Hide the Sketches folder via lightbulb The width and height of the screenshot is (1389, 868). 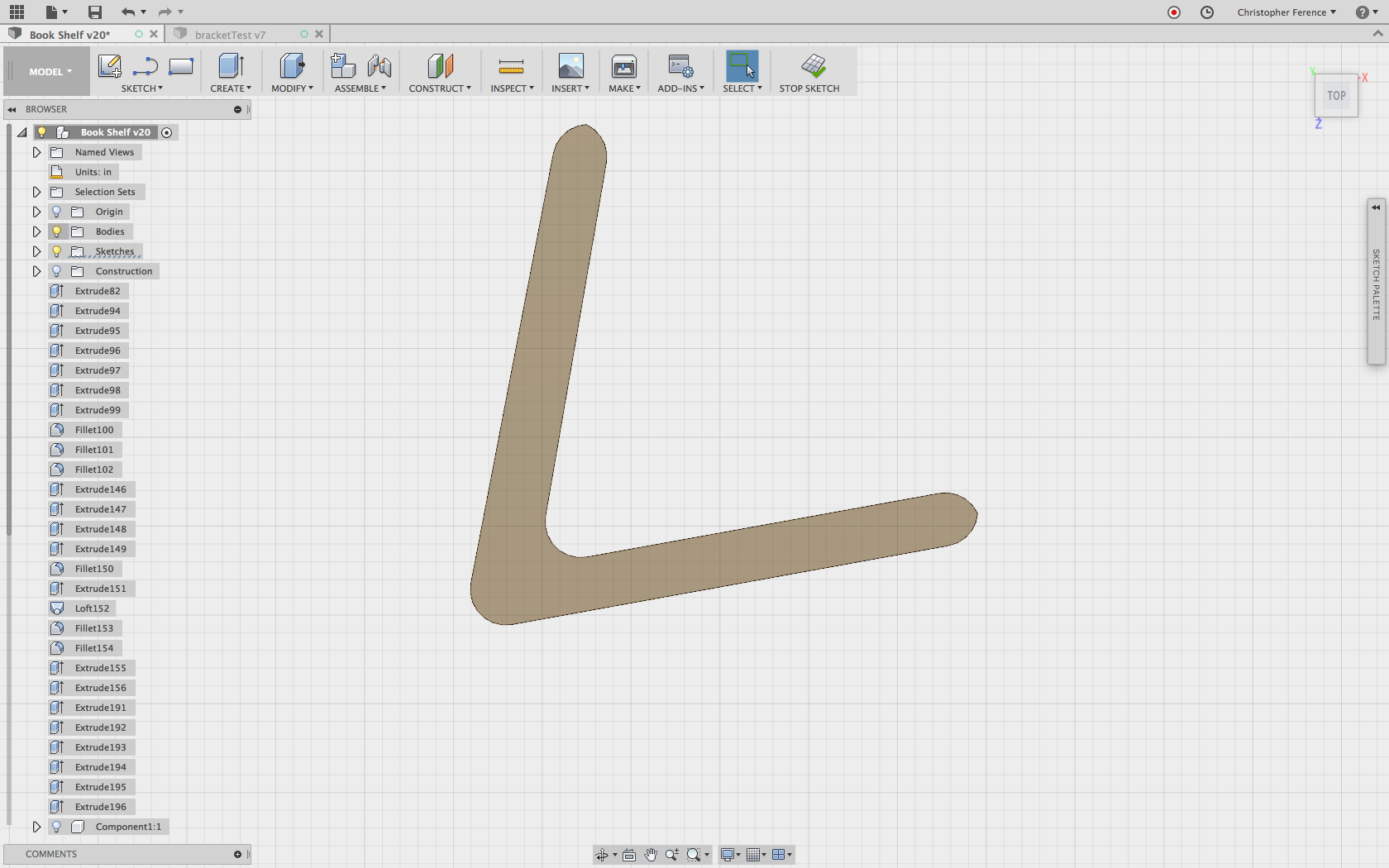tap(56, 251)
